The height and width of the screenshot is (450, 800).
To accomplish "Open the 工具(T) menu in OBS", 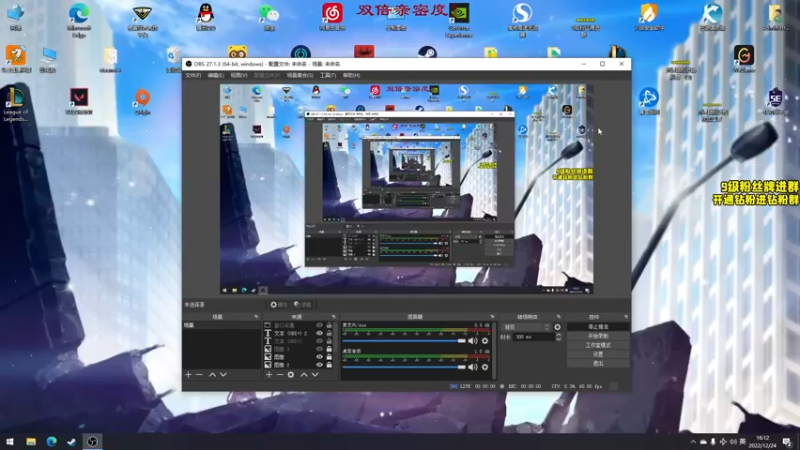I will [x=328, y=75].
